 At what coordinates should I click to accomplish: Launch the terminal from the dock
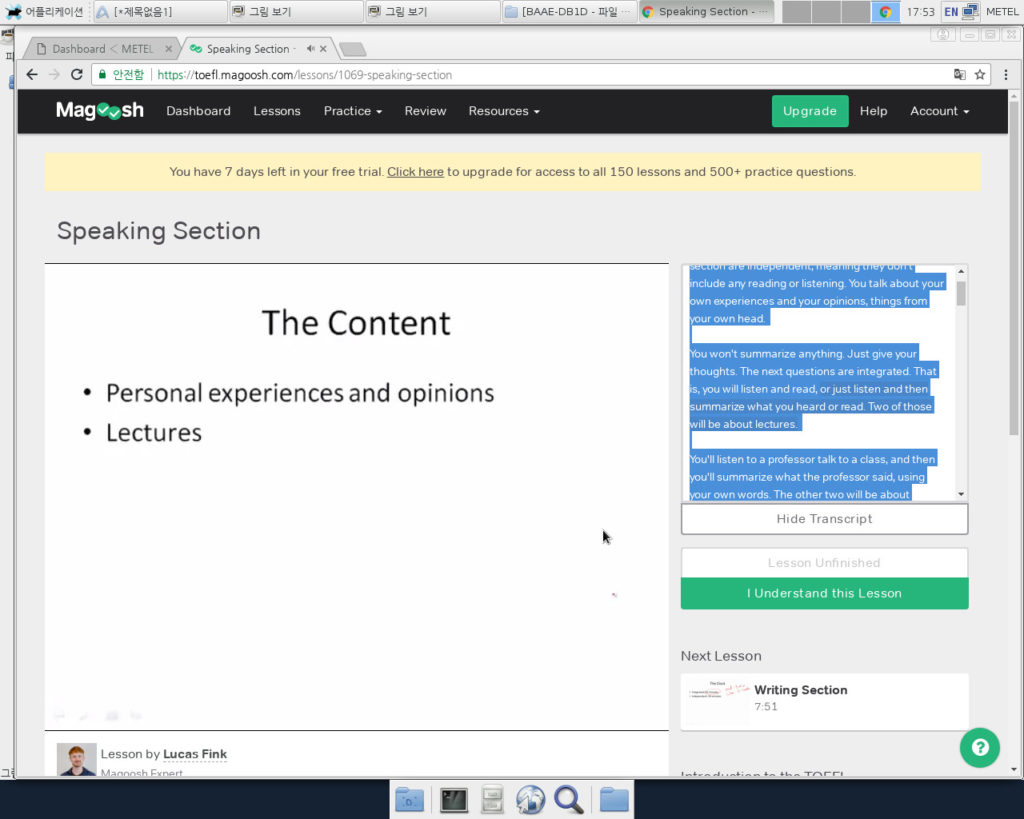454,799
